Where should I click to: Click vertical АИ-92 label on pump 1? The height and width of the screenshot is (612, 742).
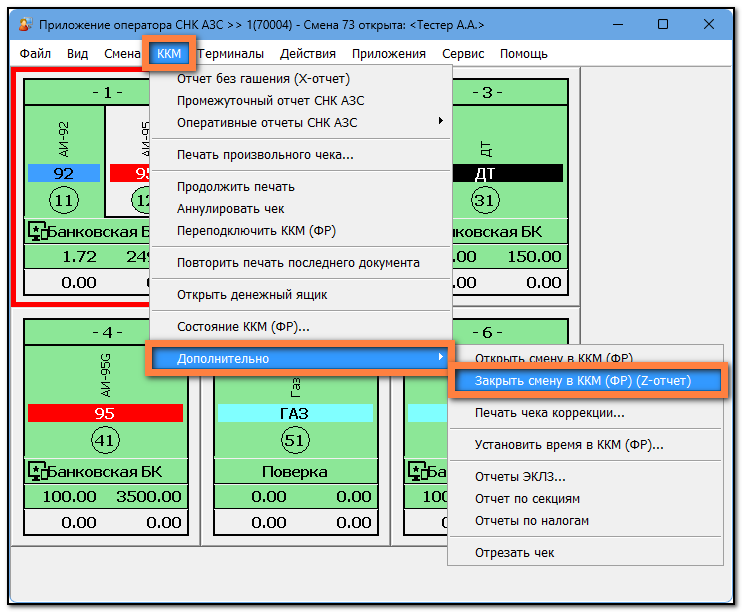tap(64, 139)
